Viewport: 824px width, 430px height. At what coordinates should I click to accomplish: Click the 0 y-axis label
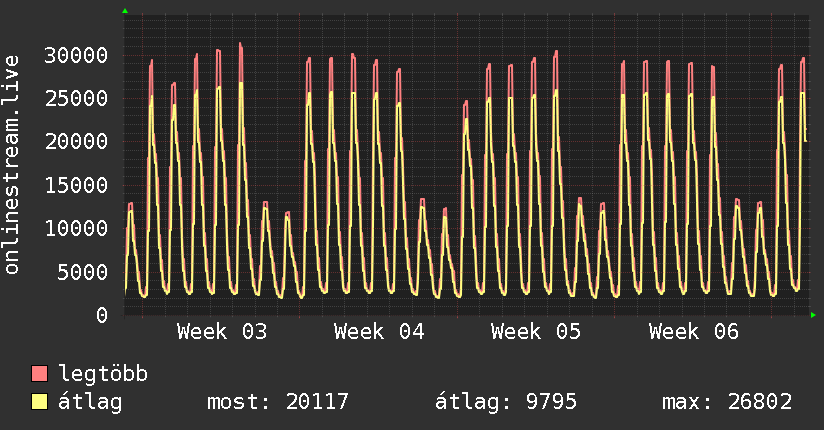pos(102,315)
